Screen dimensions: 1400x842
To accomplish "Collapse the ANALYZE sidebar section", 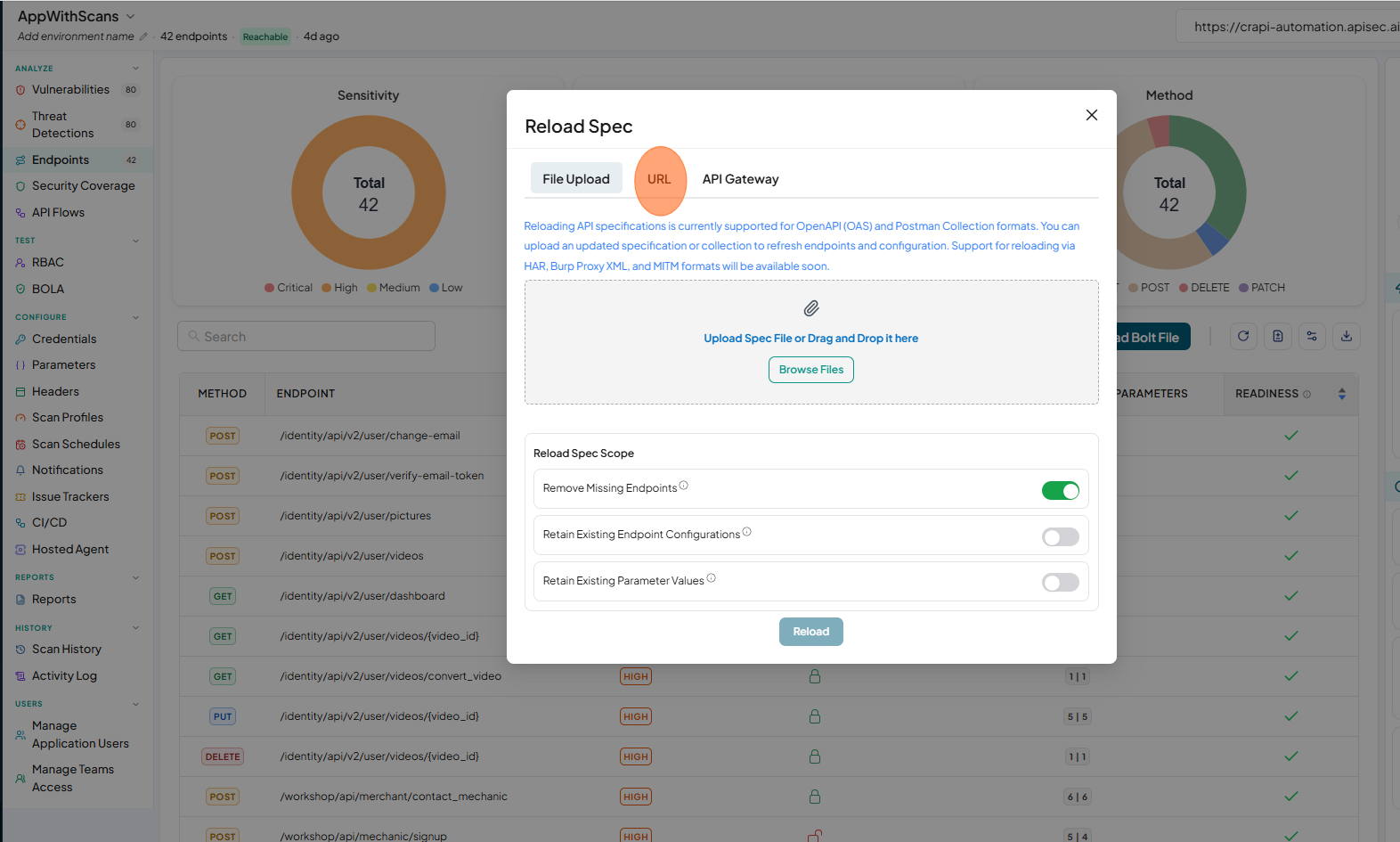I will point(136,69).
